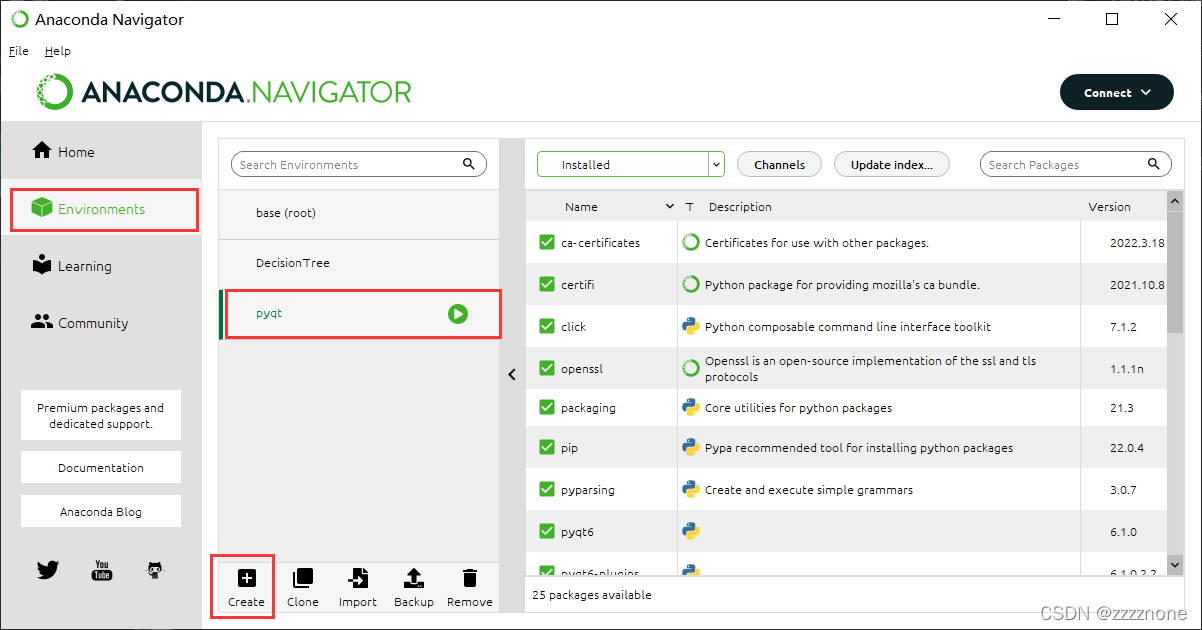Viewport: 1202px width, 630px height.
Task: Click the Anaconda icon beside ca-certificates description
Action: [x=690, y=242]
